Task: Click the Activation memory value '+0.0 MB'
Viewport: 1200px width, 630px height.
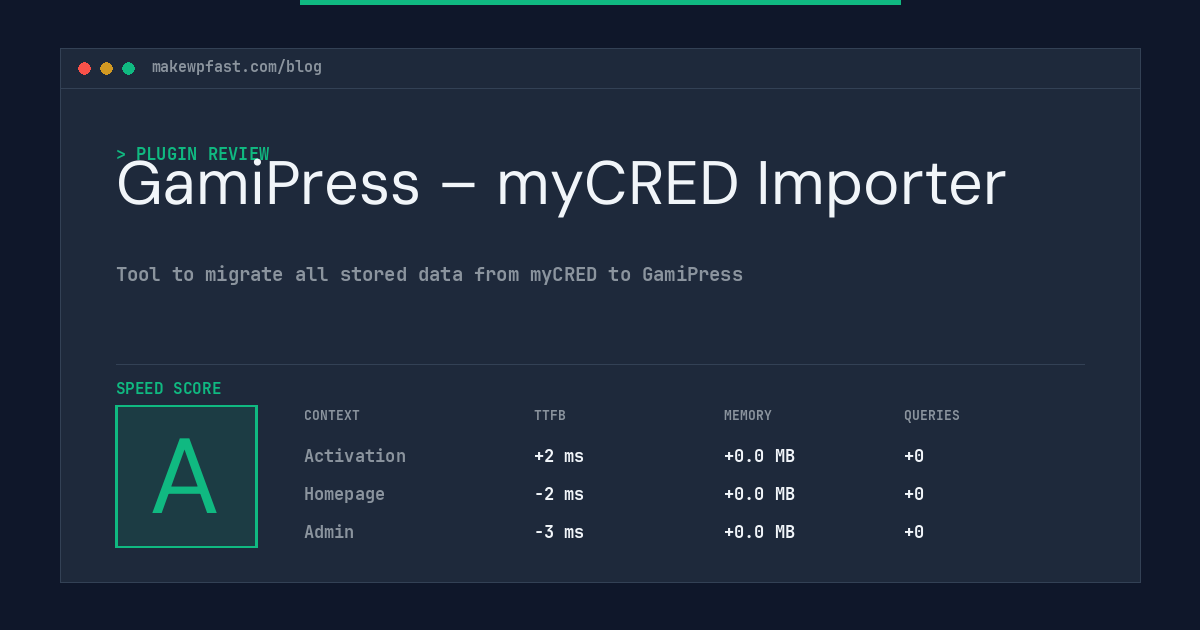Action: point(759,456)
